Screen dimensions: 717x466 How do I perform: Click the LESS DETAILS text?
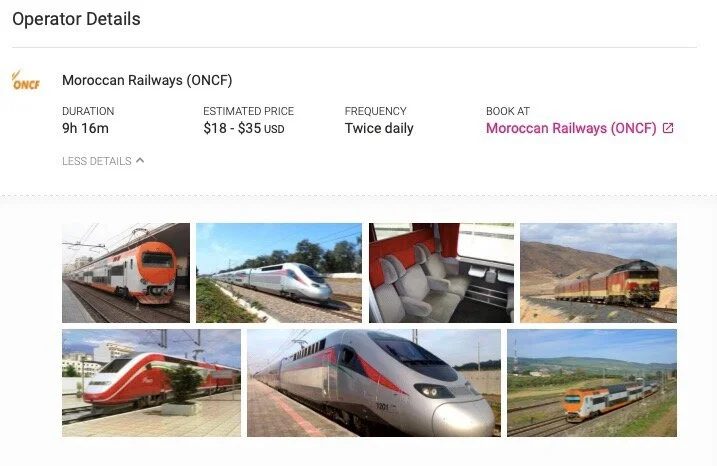click(x=96, y=161)
